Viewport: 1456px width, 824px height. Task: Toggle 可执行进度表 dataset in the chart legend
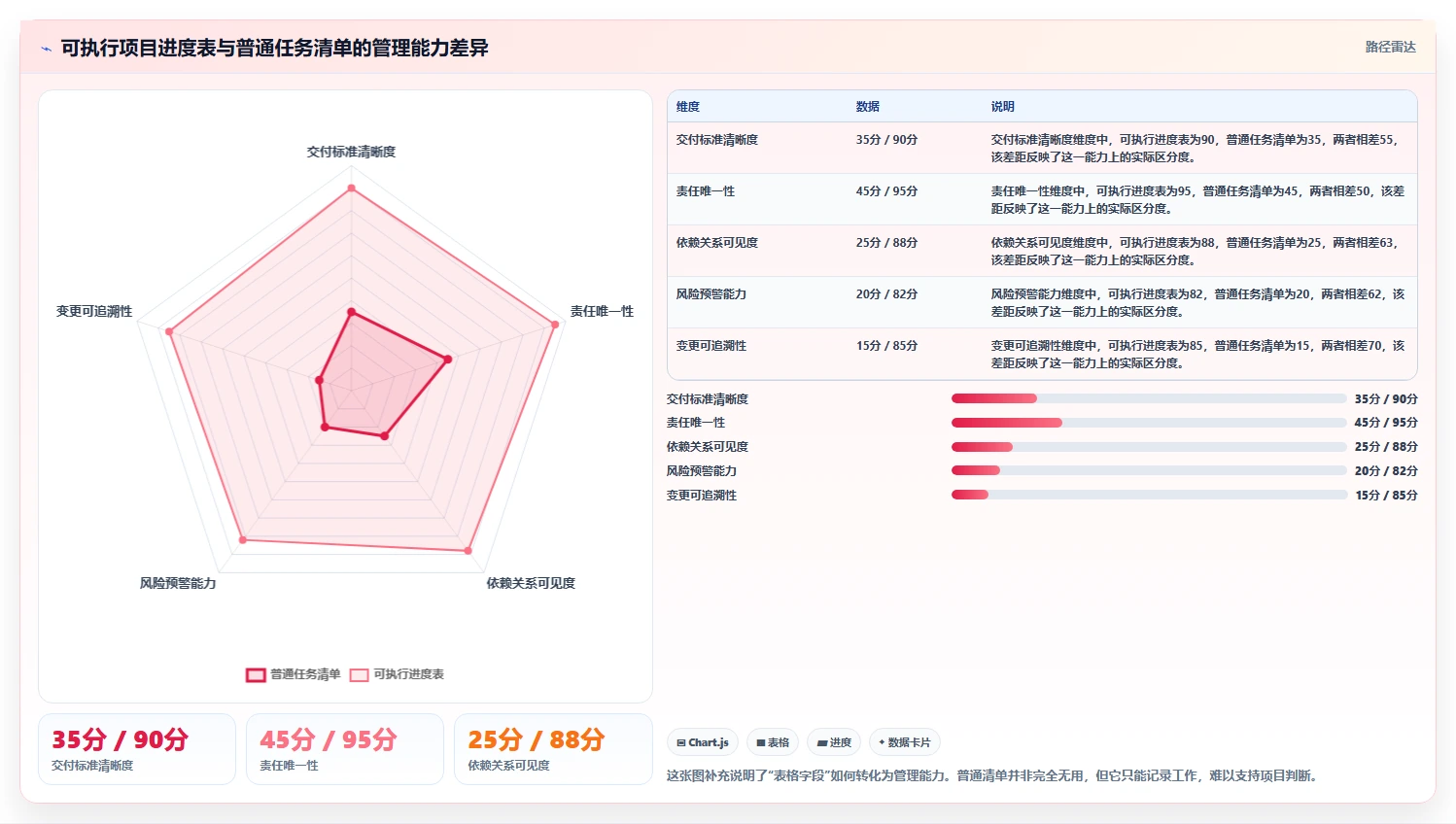click(x=397, y=674)
